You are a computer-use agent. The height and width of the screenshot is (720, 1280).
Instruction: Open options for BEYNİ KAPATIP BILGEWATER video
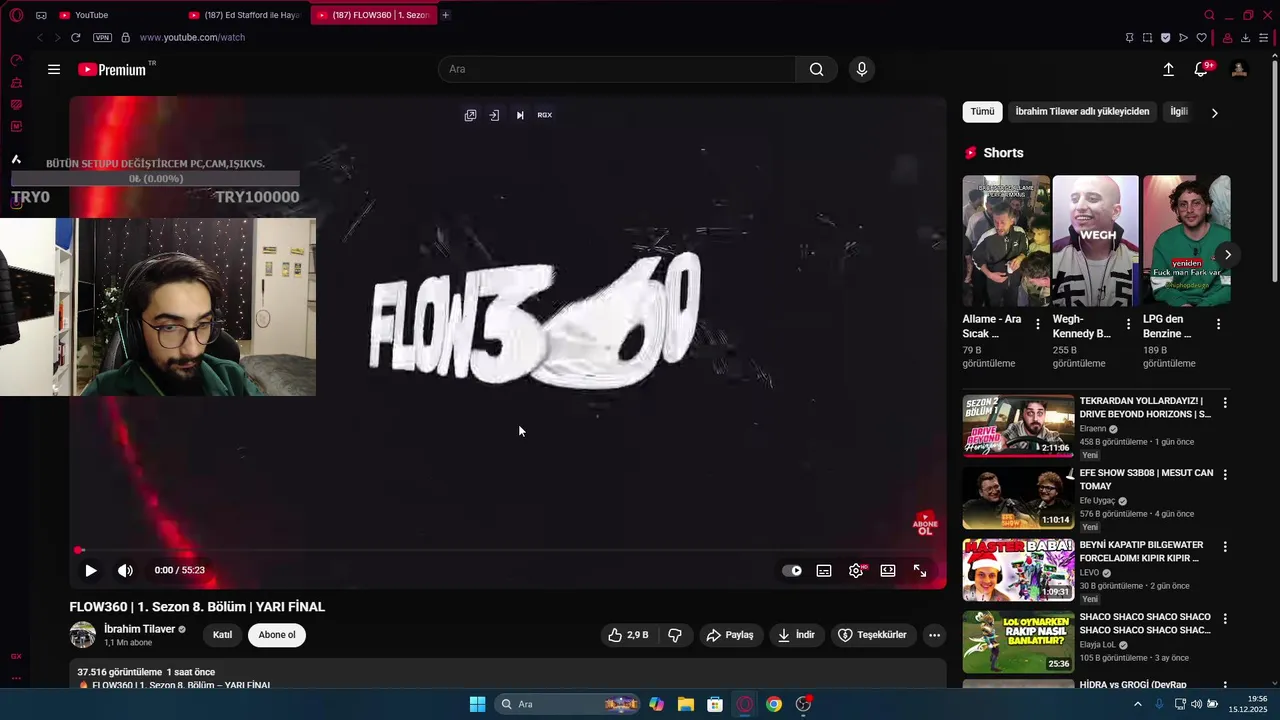pyautogui.click(x=1225, y=547)
